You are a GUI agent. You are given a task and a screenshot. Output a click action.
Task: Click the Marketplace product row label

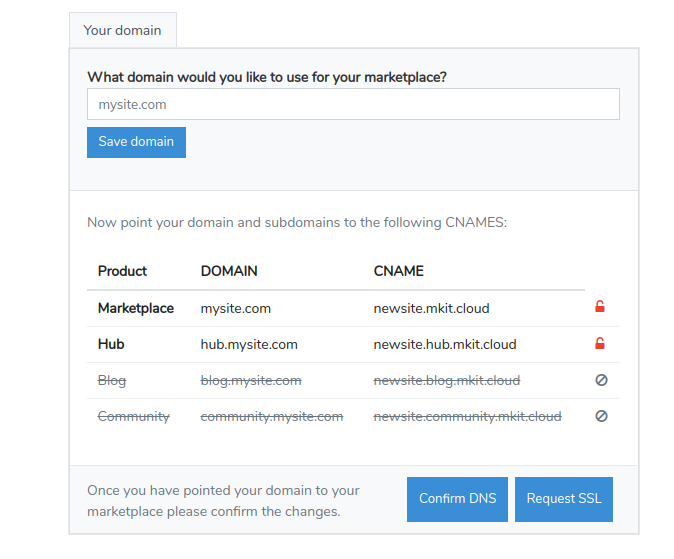tap(136, 308)
